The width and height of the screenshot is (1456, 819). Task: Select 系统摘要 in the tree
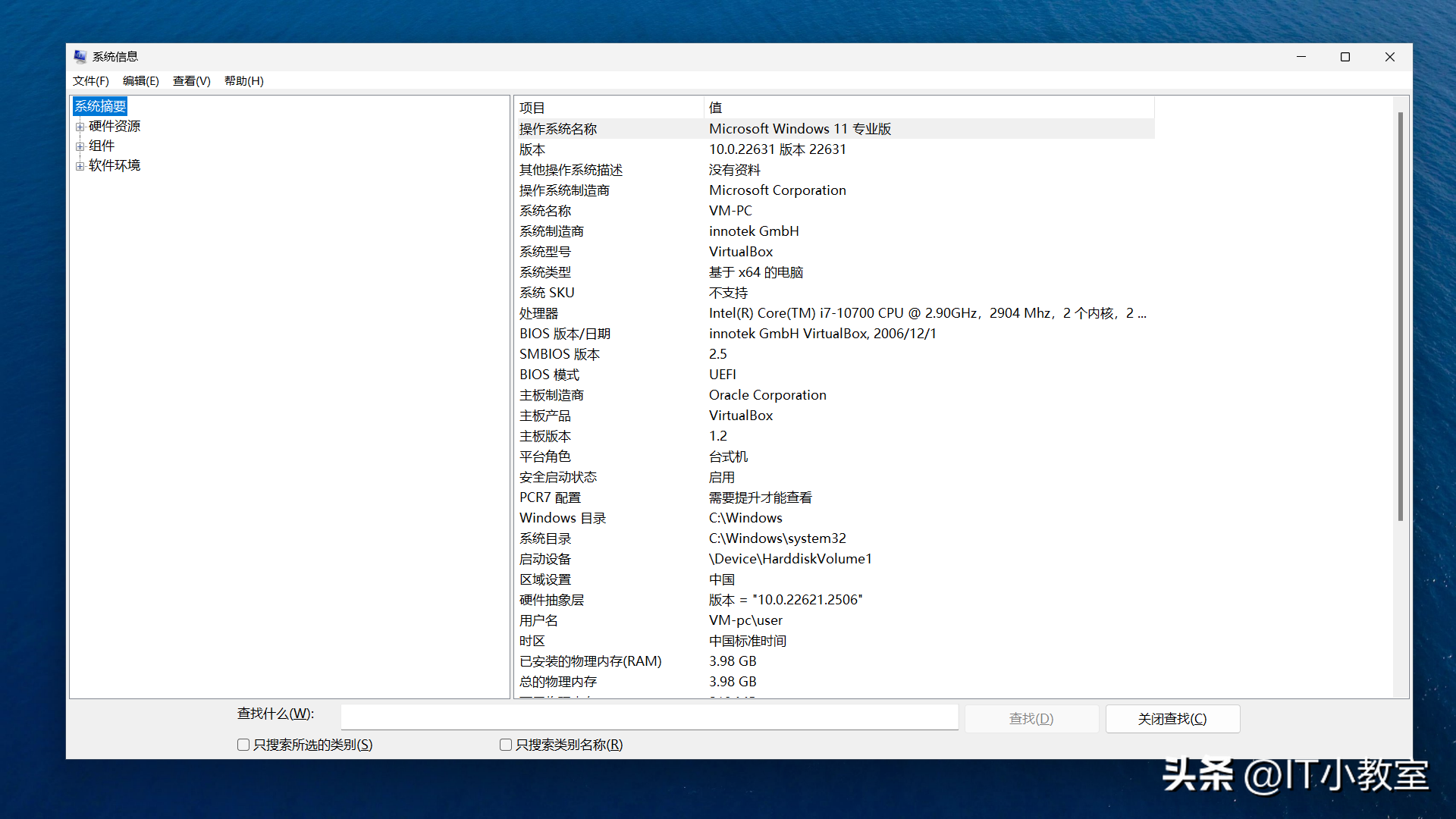point(100,106)
